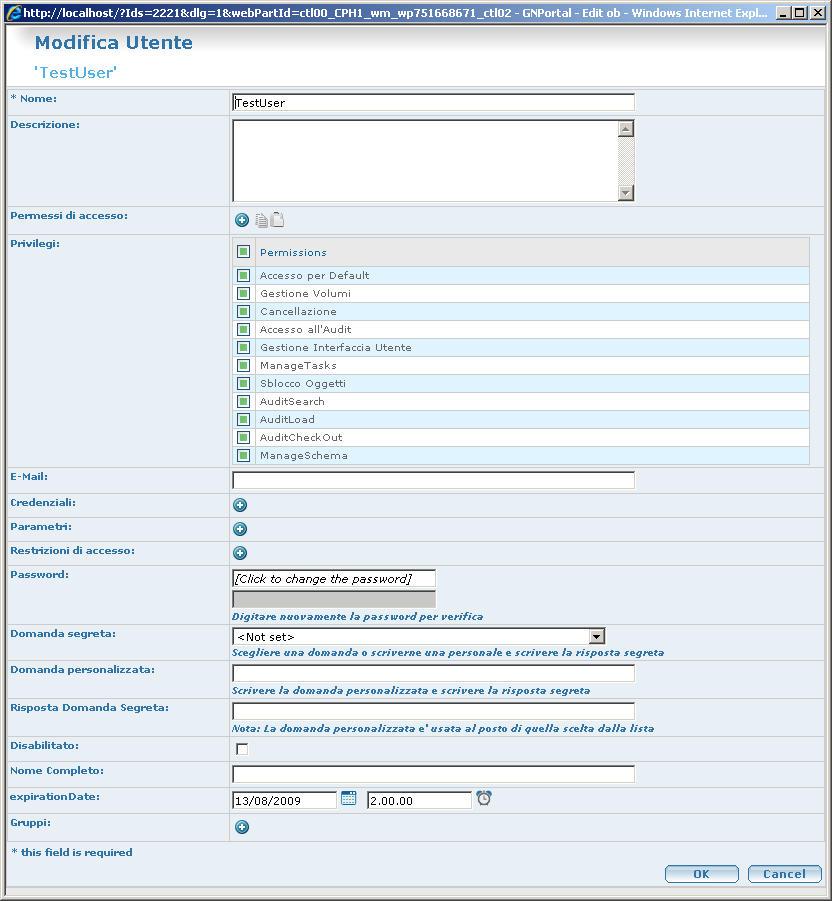Toggle the ManageTasks checkbox
The height and width of the screenshot is (901, 832).
(x=244, y=365)
